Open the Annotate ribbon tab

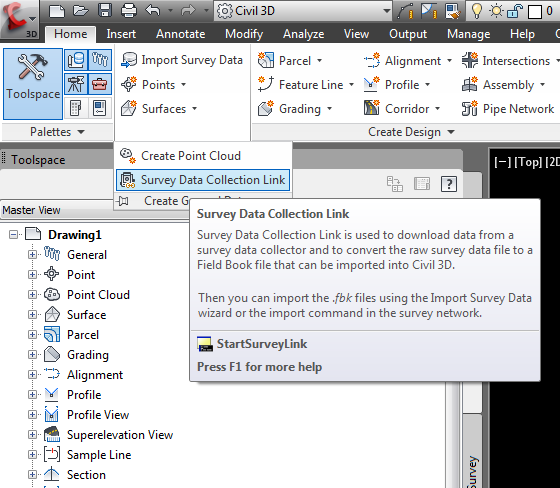coord(180,34)
